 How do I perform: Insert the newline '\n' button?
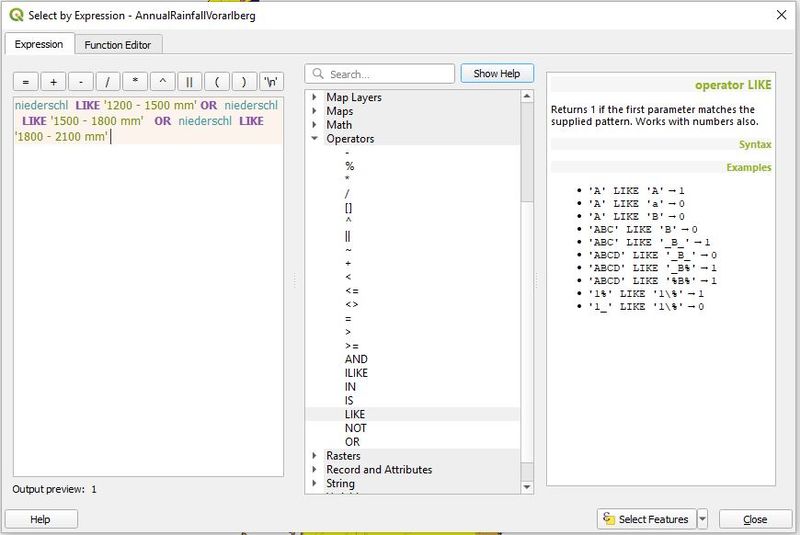(x=271, y=81)
